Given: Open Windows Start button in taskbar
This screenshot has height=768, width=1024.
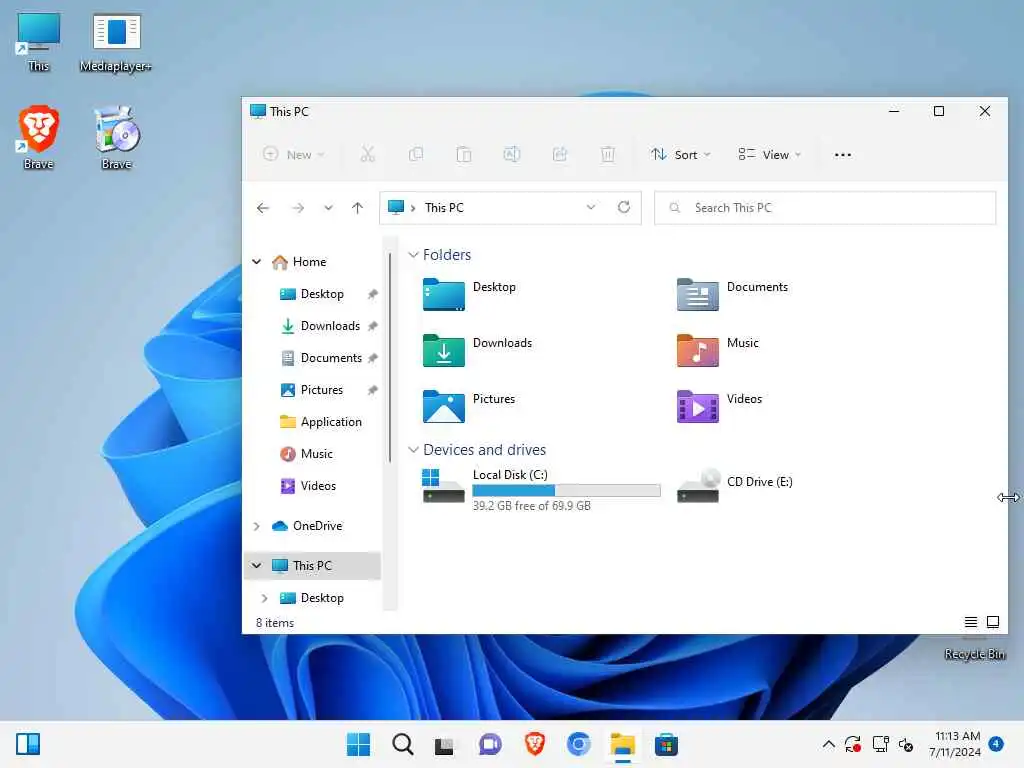Looking at the screenshot, I should (x=358, y=744).
